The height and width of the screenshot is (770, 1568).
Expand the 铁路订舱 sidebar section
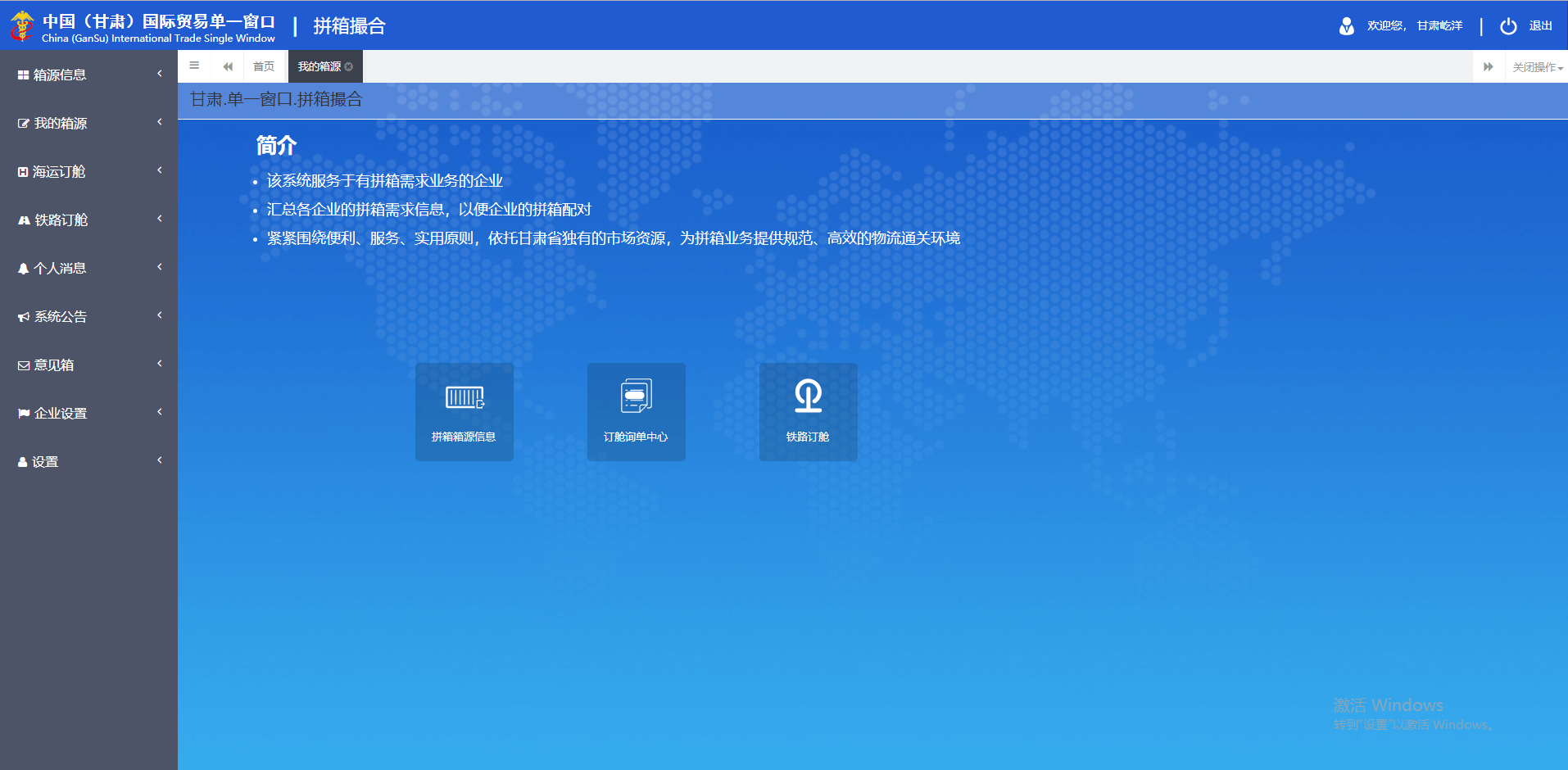88,220
